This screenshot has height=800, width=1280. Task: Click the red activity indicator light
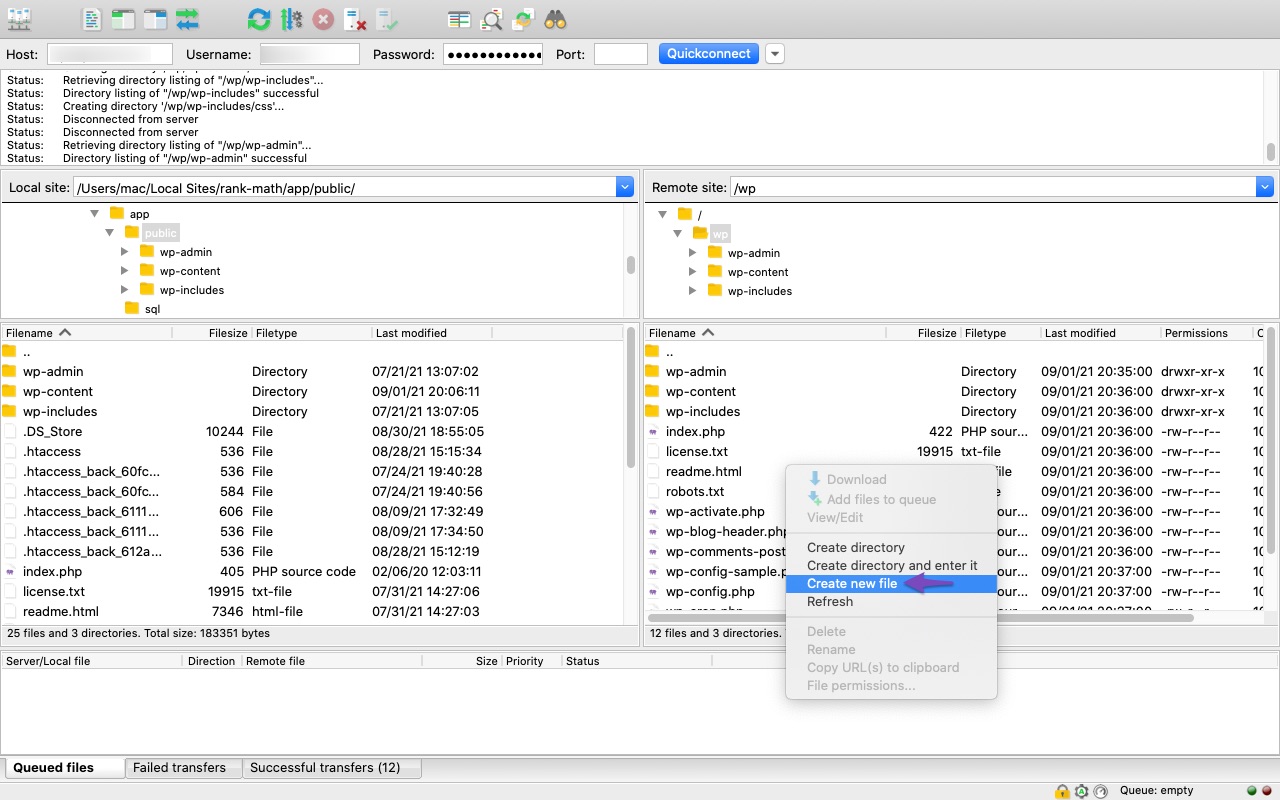coord(1266,790)
